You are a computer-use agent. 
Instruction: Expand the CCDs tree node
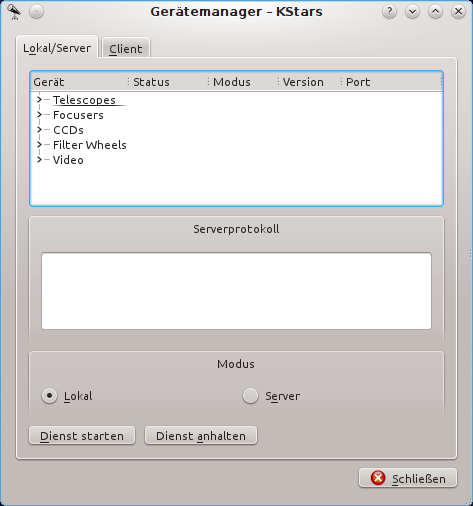click(39, 129)
